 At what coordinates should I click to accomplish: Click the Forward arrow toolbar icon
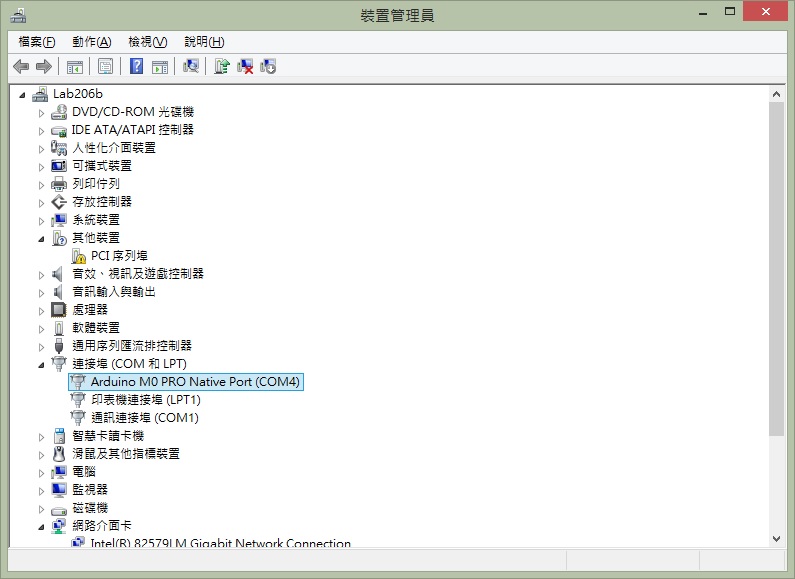pos(44,66)
